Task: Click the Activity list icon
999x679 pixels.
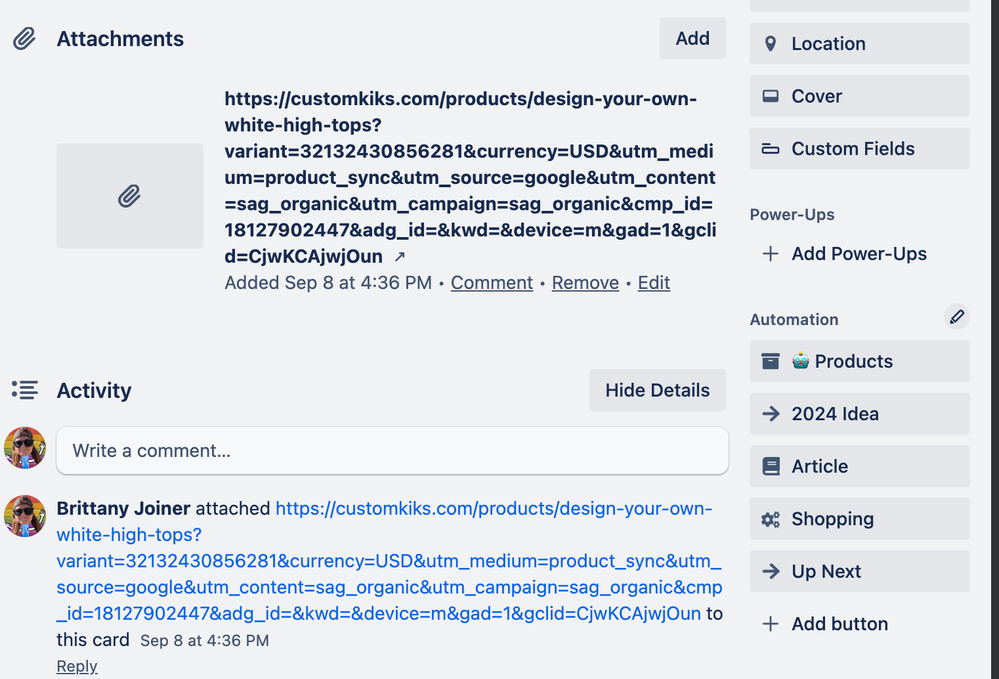Action: (x=24, y=390)
